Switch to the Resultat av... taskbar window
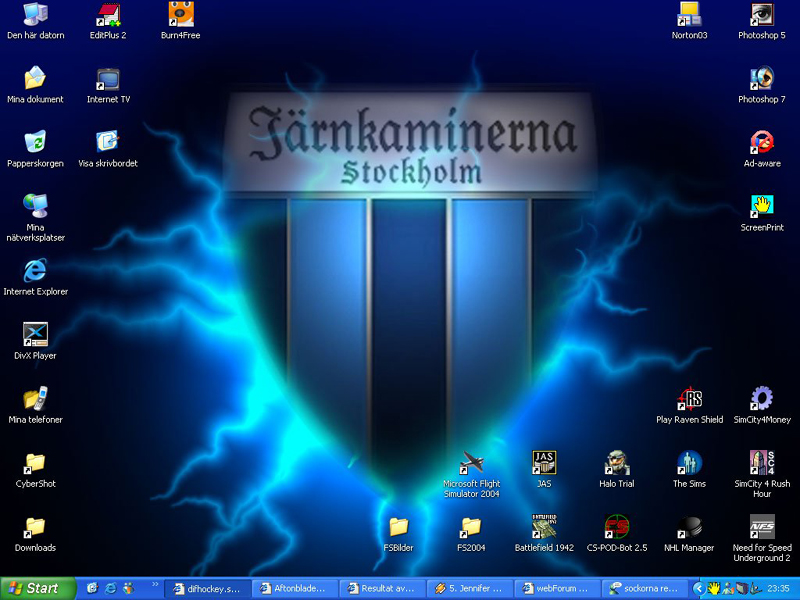The width and height of the screenshot is (800, 600). pos(382,589)
